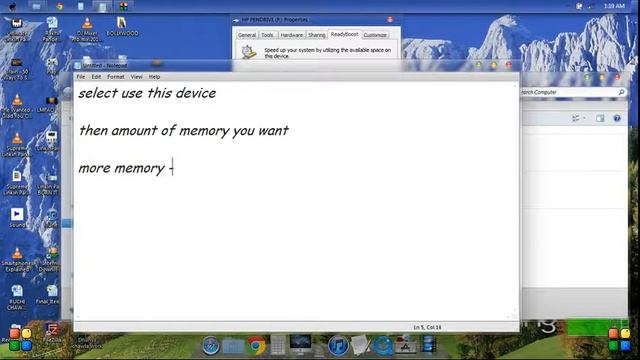Image resolution: width=640 pixels, height=360 pixels.
Task: Click the folder icon in top bar
Action: (36, 6)
